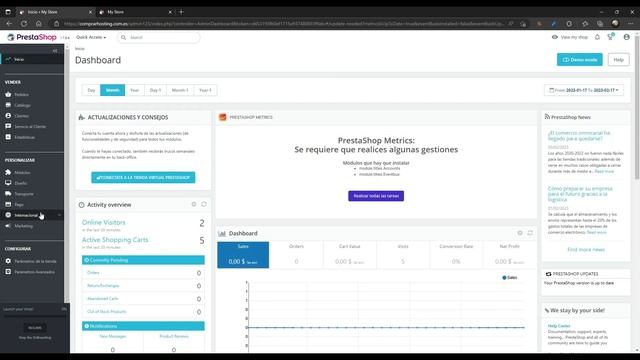Select the Year period tab
640x360 pixels.
coord(135,90)
